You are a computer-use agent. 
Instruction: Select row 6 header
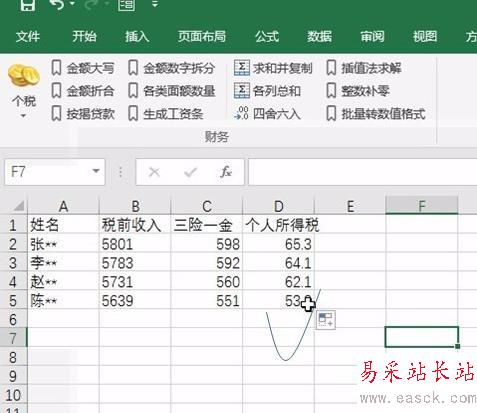13,319
